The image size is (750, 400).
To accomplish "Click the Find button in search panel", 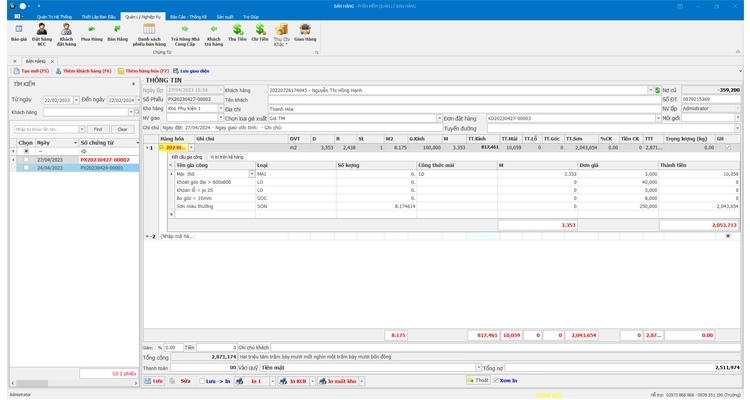I will [x=98, y=129].
